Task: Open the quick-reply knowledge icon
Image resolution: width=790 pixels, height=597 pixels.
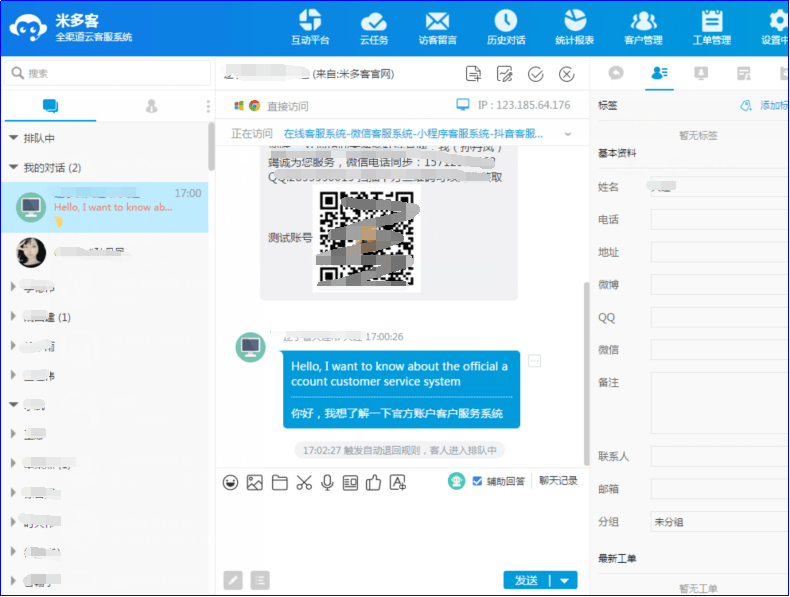Action: [x=350, y=483]
